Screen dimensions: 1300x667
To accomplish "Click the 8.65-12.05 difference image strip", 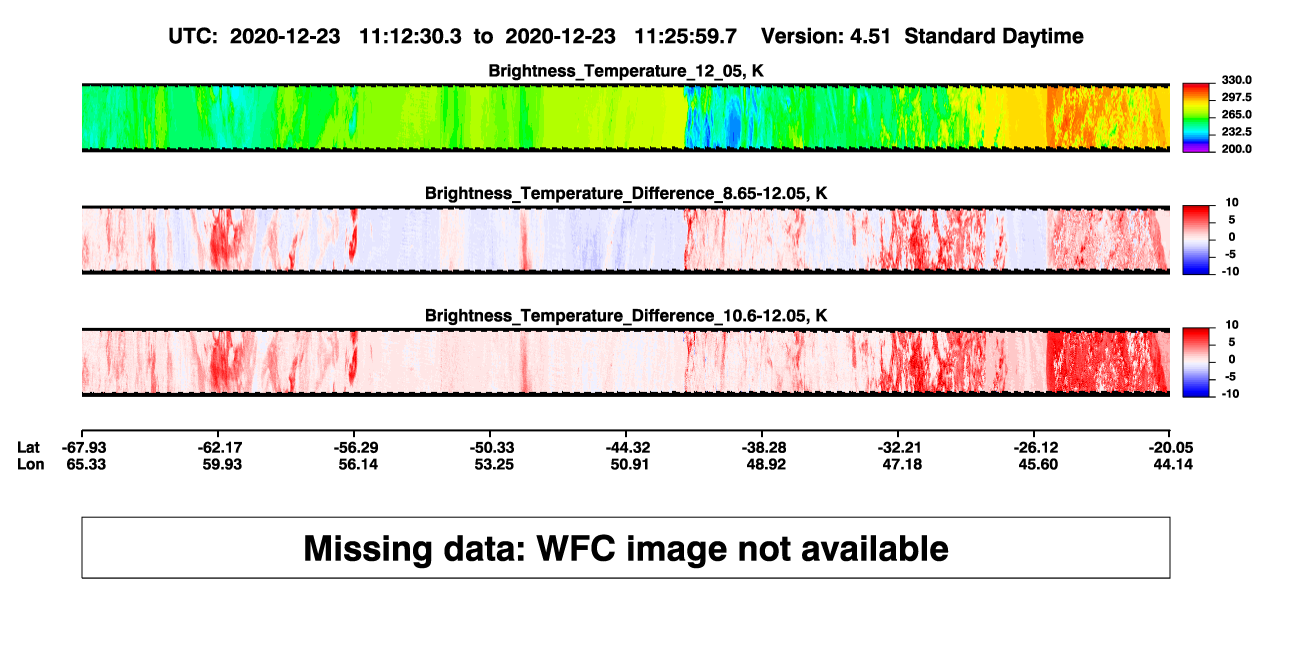I will pyautogui.click(x=626, y=240).
